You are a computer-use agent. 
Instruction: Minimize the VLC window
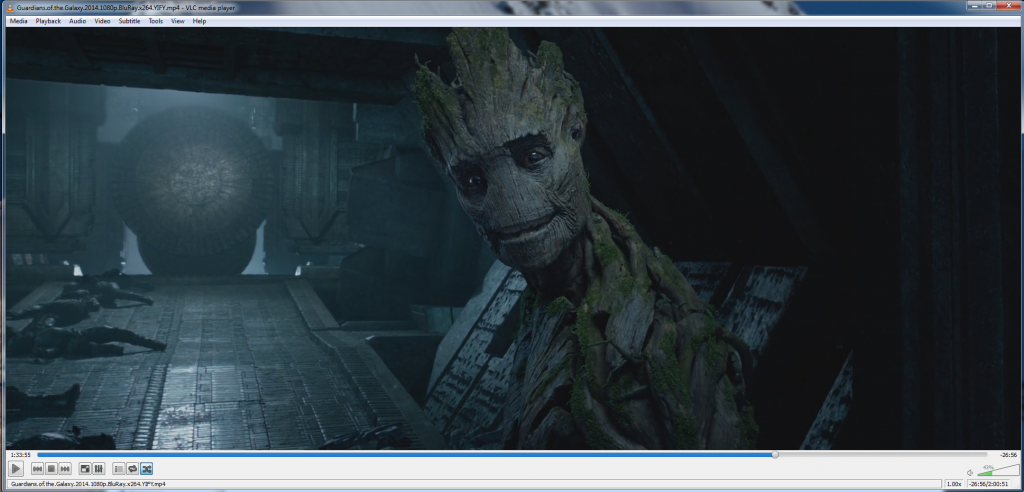click(x=974, y=6)
